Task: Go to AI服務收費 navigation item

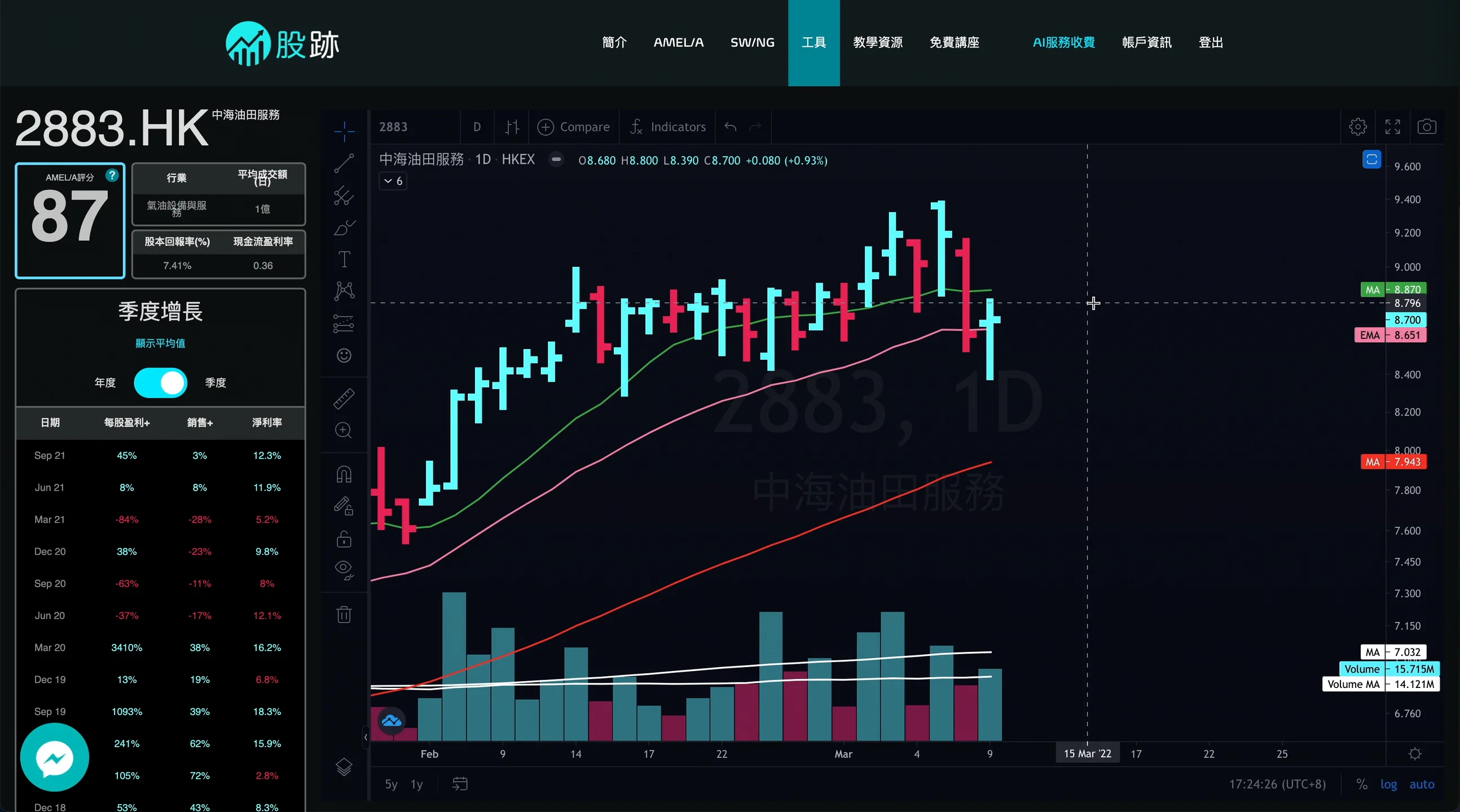Action: pyautogui.click(x=1063, y=42)
